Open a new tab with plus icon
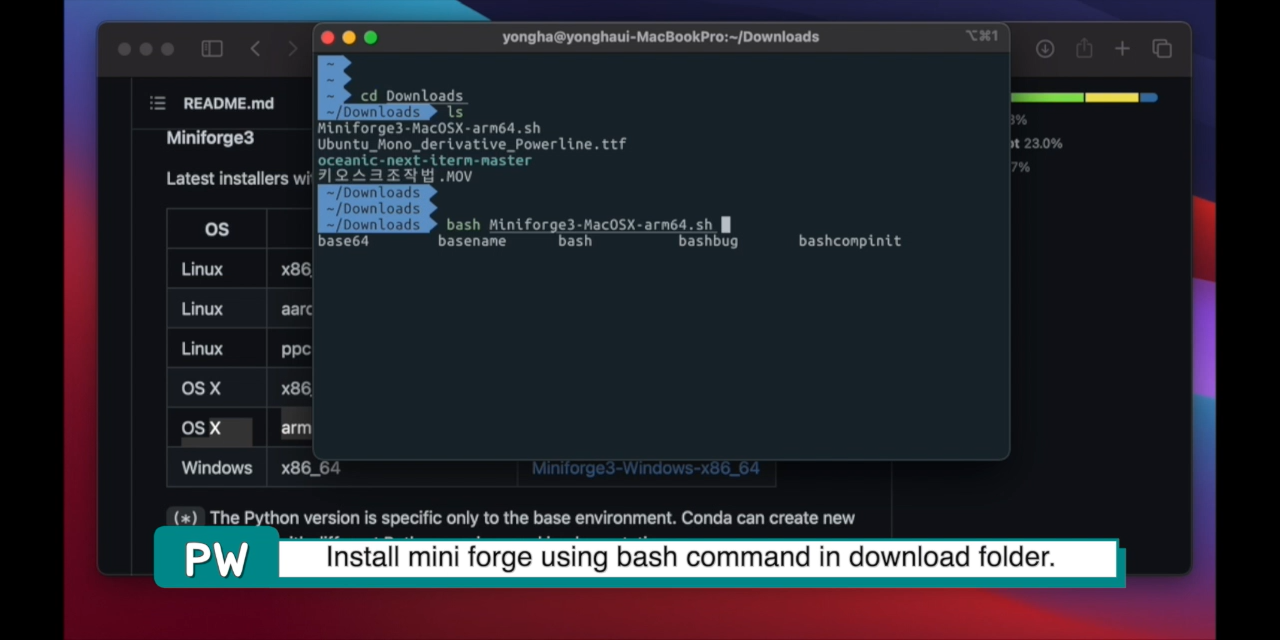The width and height of the screenshot is (1280, 640). click(1122, 49)
